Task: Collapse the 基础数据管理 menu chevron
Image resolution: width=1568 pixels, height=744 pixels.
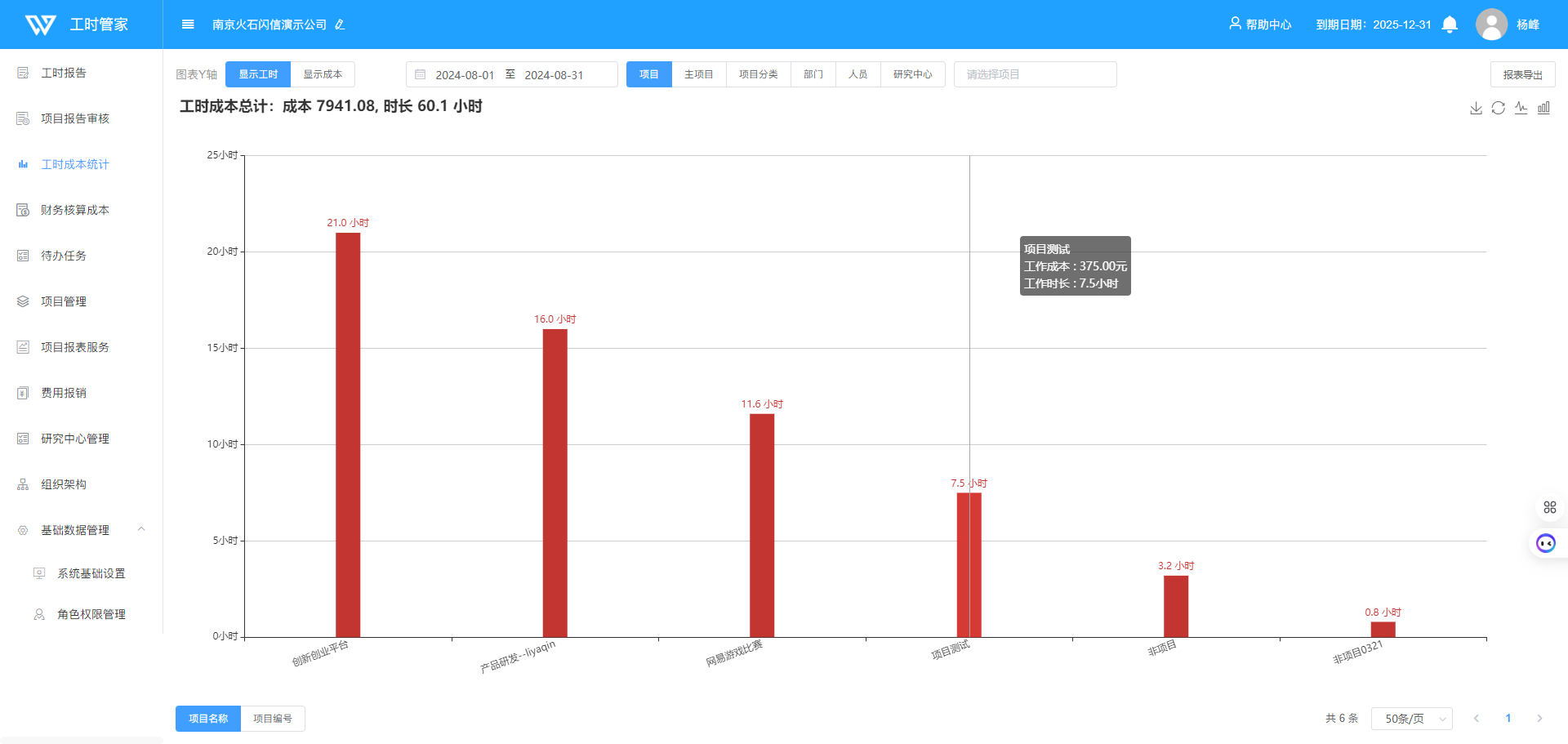Action: pyautogui.click(x=141, y=529)
